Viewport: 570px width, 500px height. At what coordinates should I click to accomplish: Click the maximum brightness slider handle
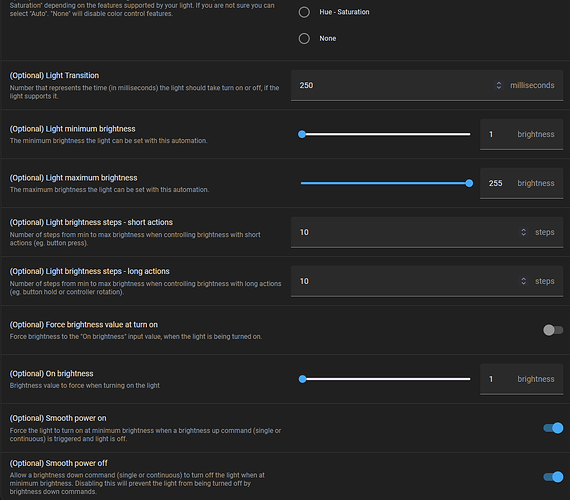[469, 183]
